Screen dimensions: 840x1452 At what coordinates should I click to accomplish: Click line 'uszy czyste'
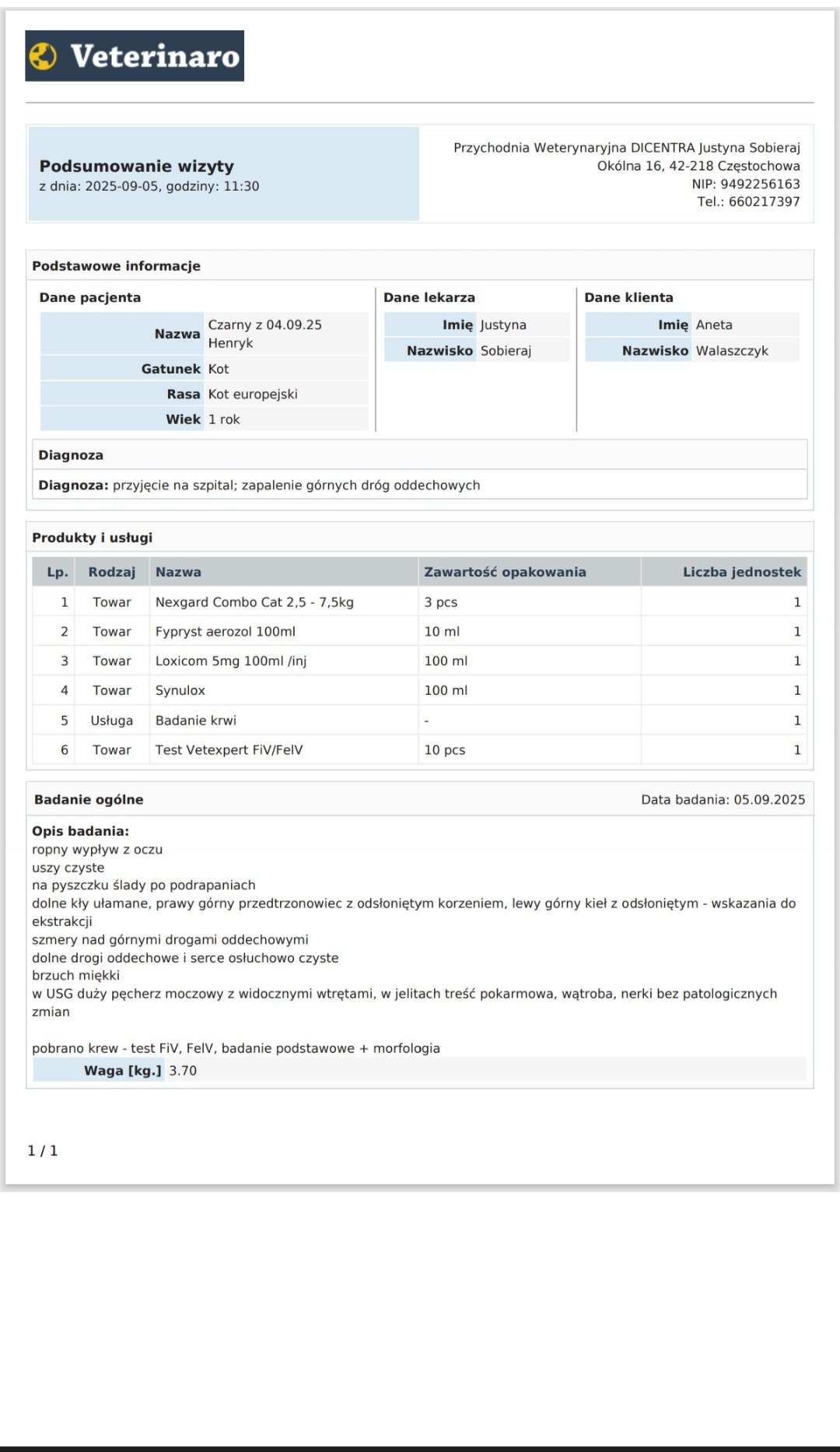tap(68, 868)
